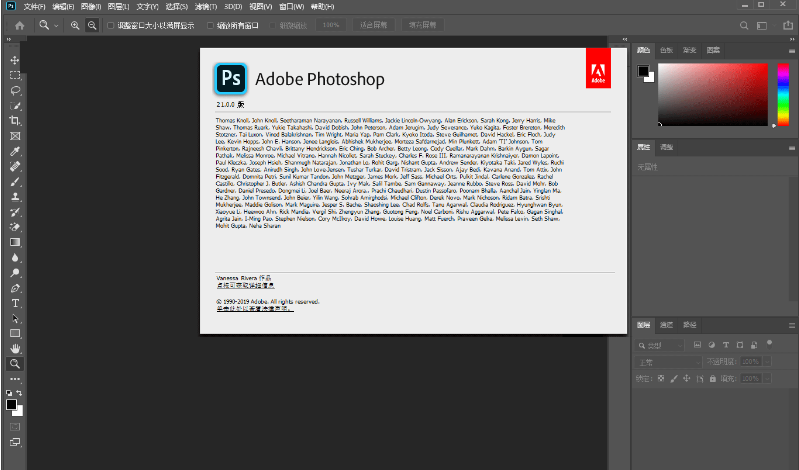Select the Move tool
799x470 pixels.
point(15,60)
